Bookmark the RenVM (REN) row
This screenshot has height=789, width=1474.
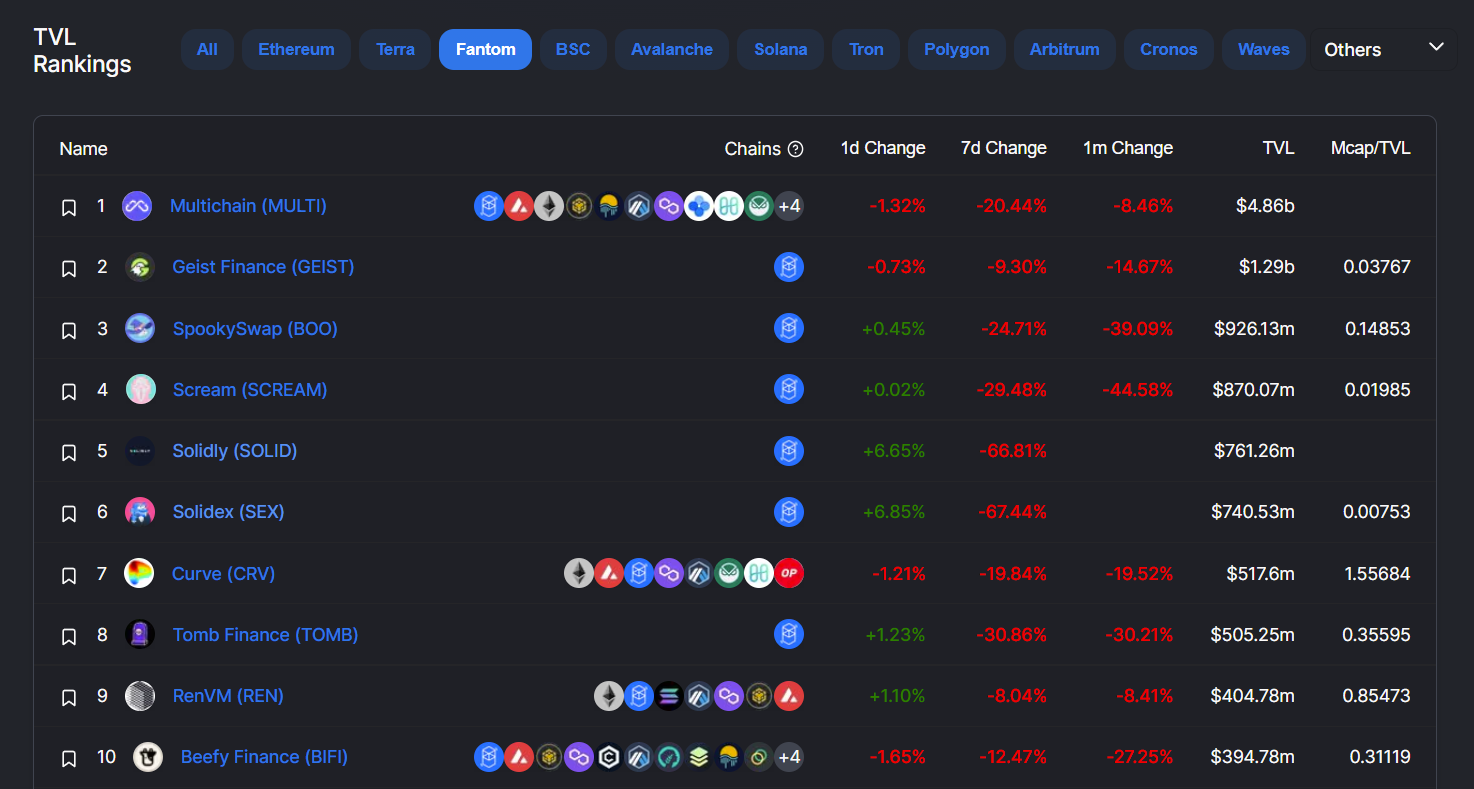tap(69, 697)
